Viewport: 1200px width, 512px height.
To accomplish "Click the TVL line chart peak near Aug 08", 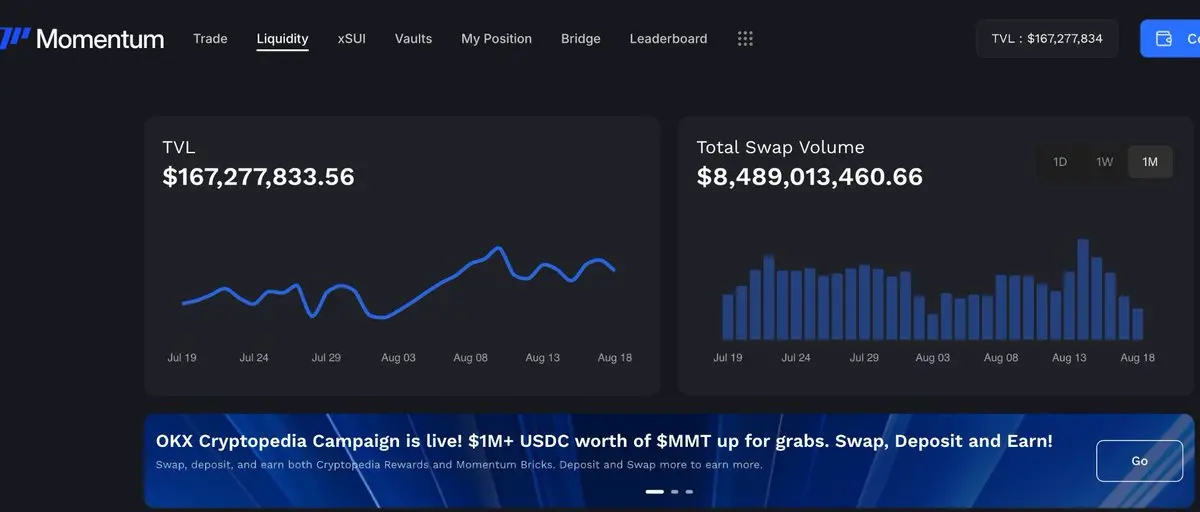I will pyautogui.click(x=497, y=248).
